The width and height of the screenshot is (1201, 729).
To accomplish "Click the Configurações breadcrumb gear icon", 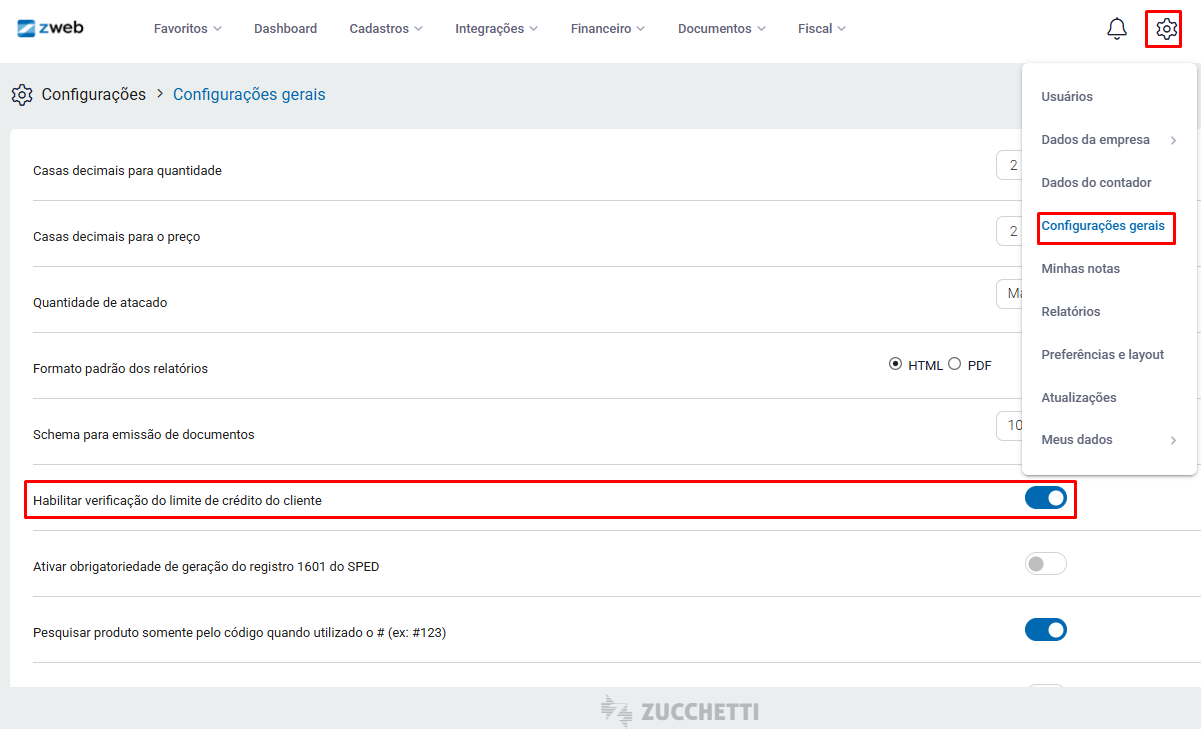I will click(22, 95).
